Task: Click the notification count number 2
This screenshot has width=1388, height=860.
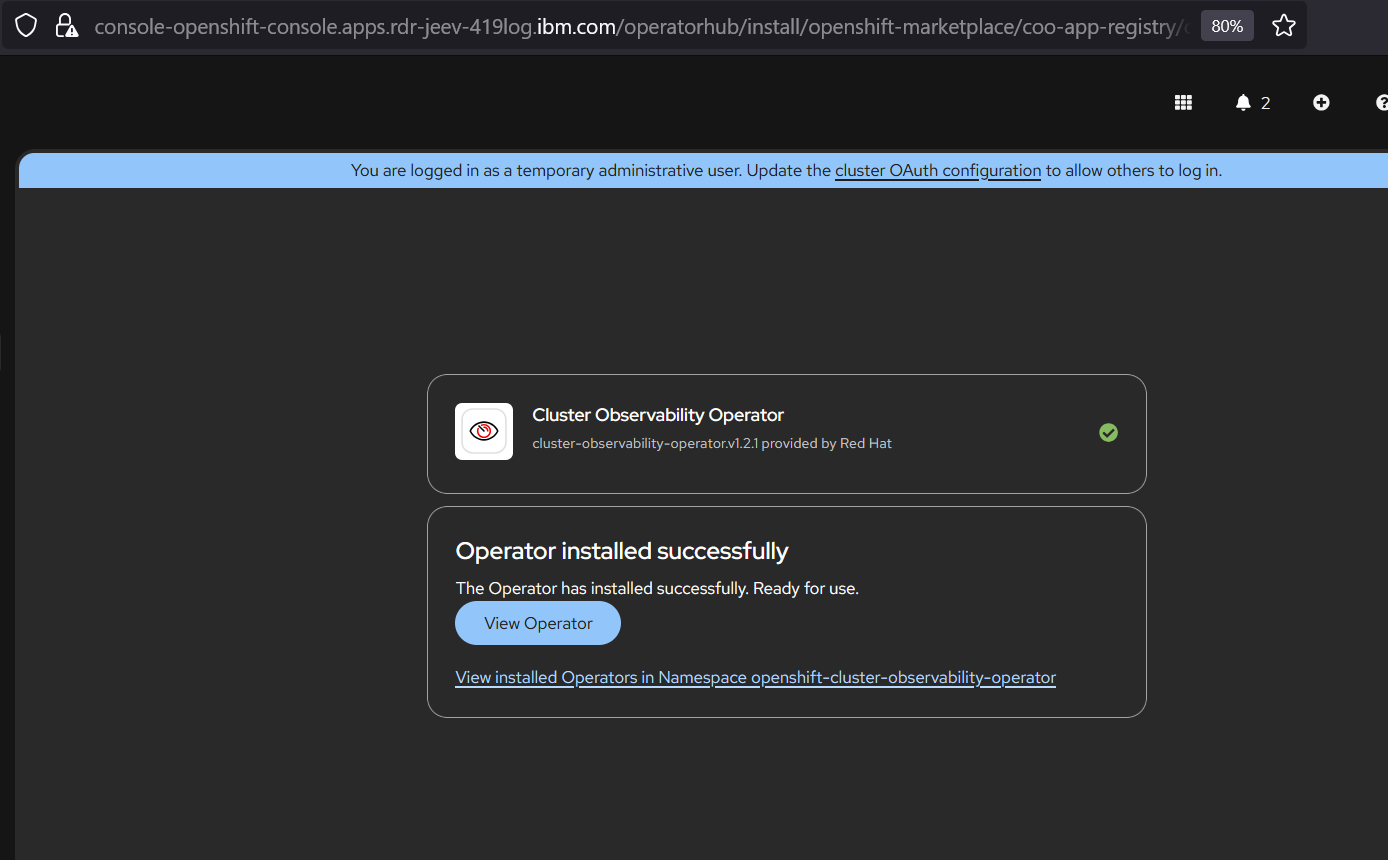Action: coord(1265,103)
